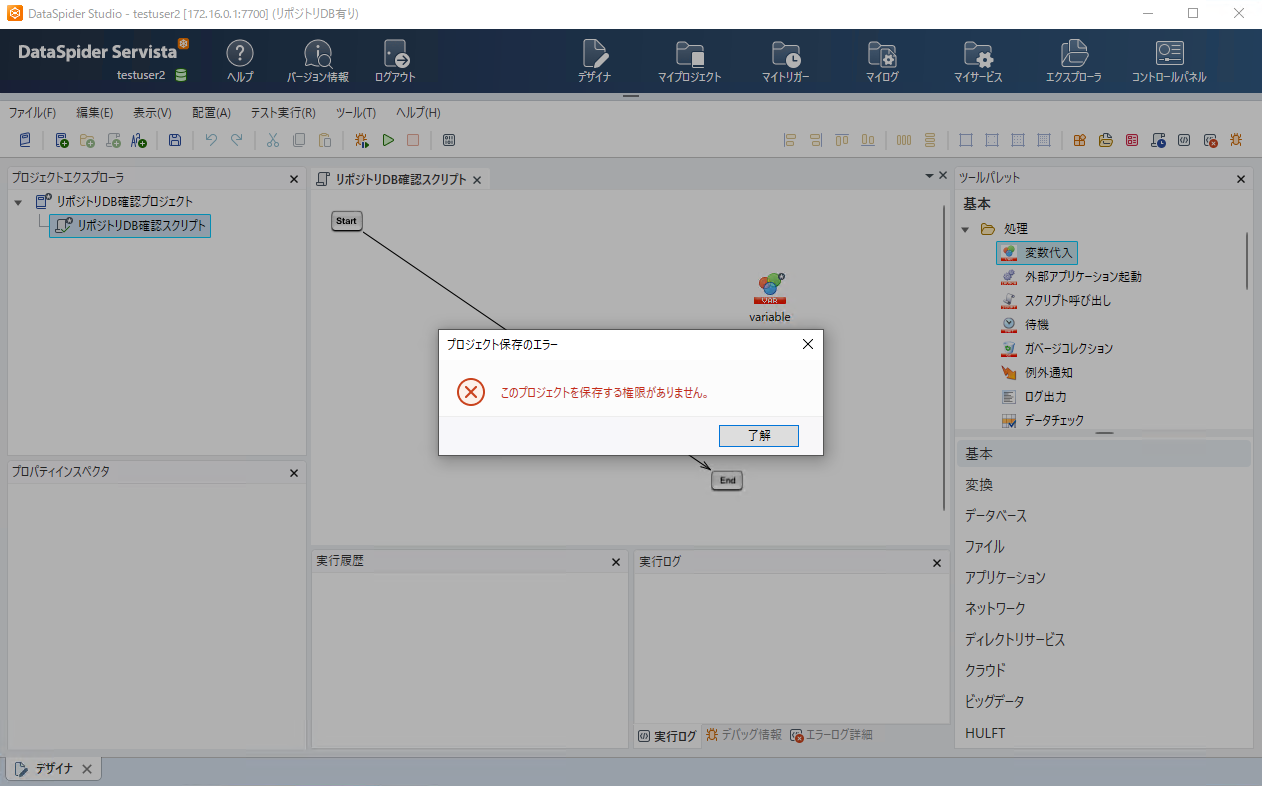Click the save disk toolbar icon
This screenshot has width=1262, height=786.
click(x=175, y=141)
